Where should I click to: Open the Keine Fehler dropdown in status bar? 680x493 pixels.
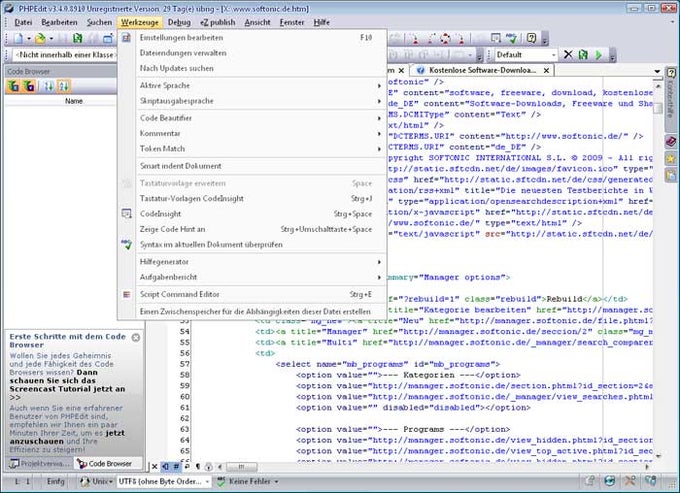pos(247,481)
